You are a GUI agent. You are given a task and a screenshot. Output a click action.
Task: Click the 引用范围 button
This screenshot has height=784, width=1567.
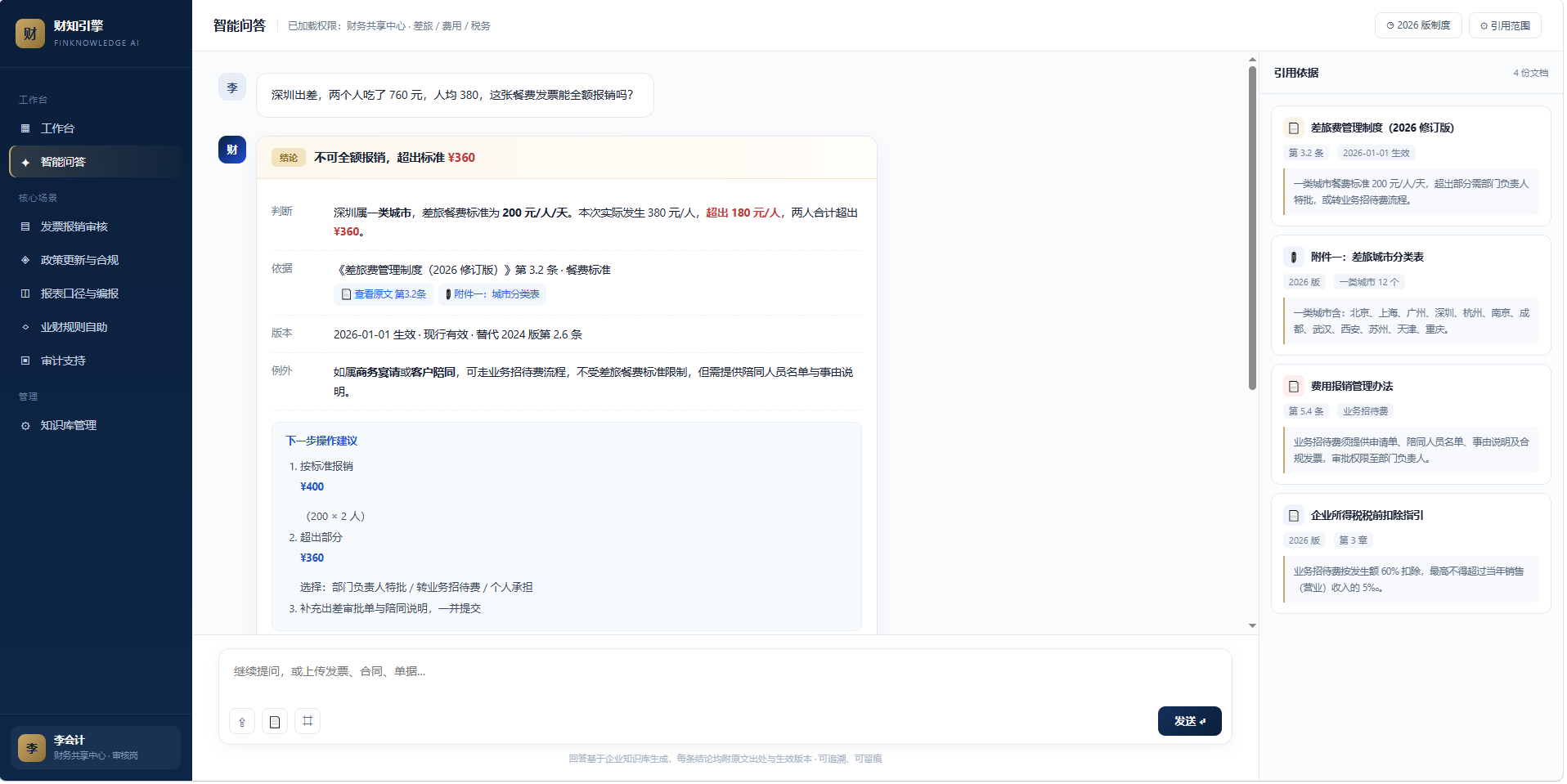point(1504,25)
